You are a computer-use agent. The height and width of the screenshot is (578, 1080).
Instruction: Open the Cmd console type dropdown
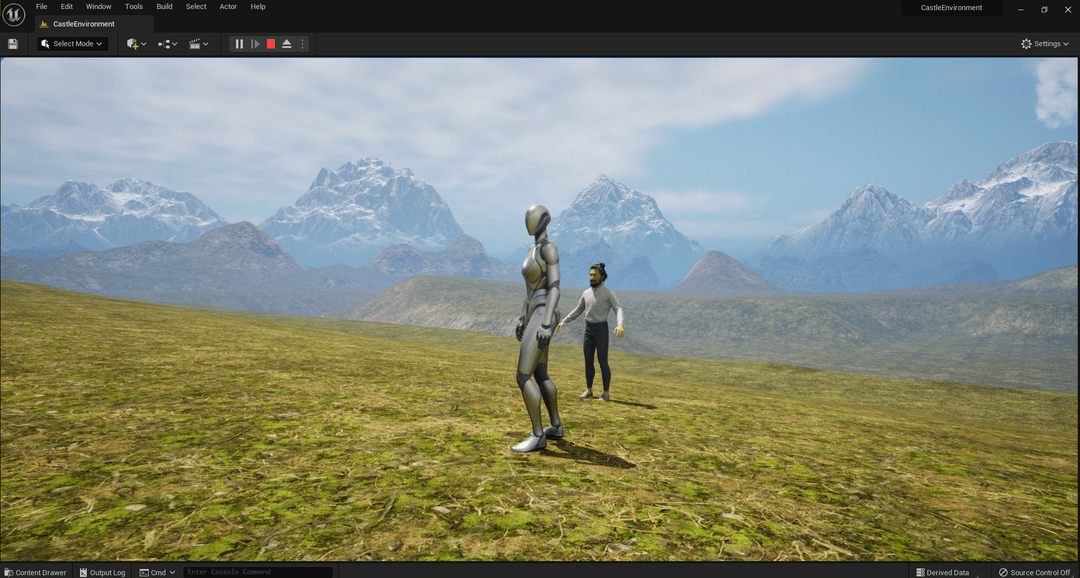157,572
